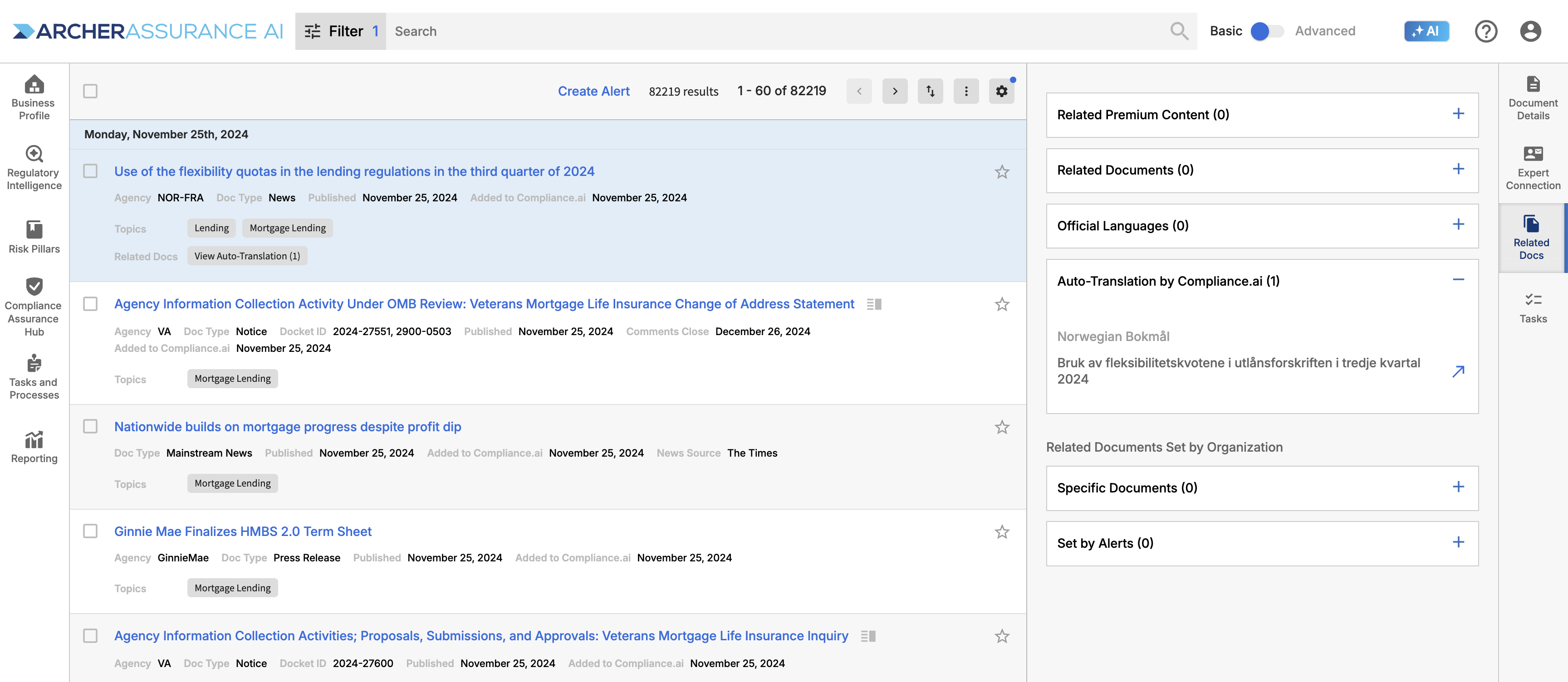Click Mortgage Lending tag on Ginnie Mae row
Viewport: 1568px width, 682px height.
pos(232,588)
